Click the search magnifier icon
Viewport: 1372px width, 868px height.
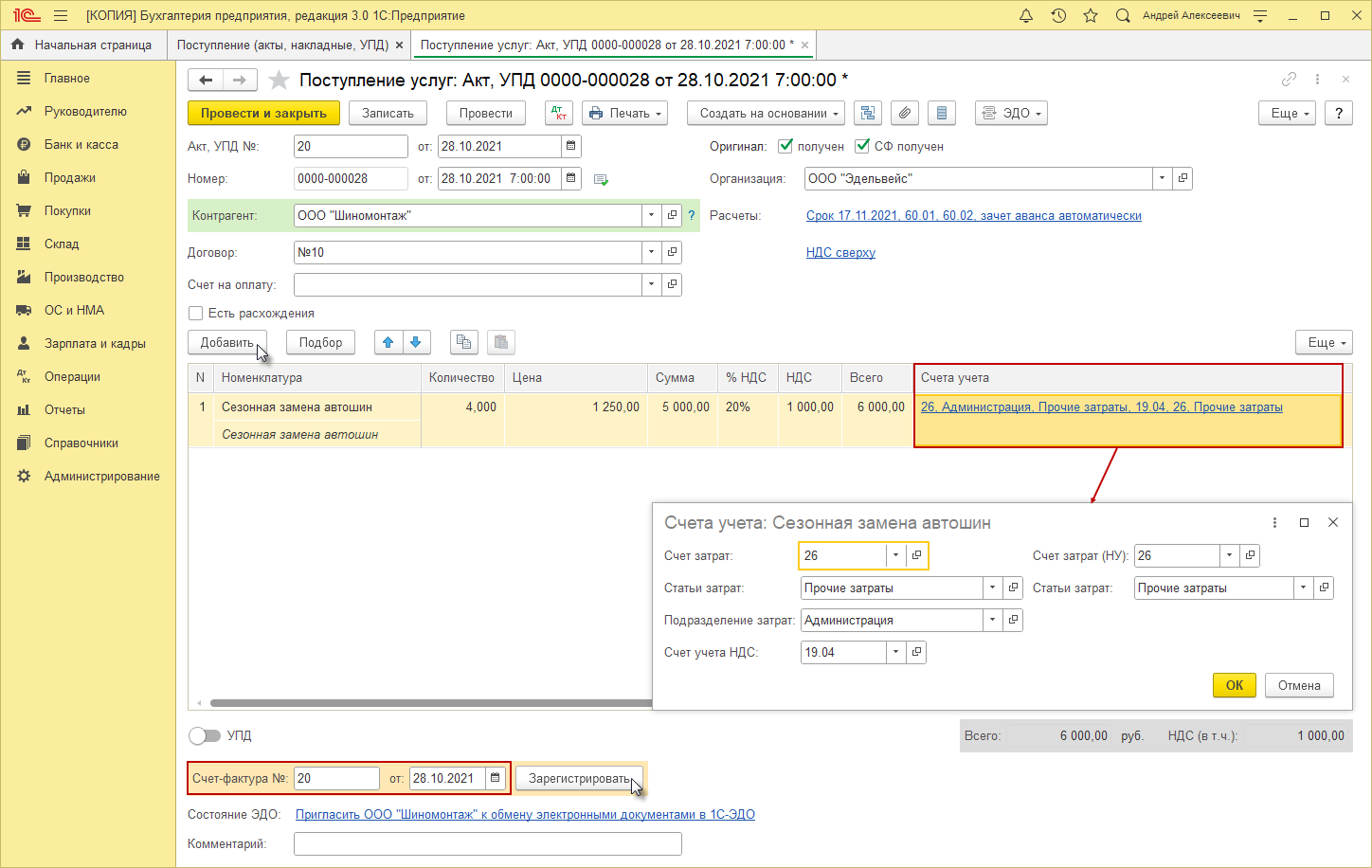click(x=1123, y=16)
